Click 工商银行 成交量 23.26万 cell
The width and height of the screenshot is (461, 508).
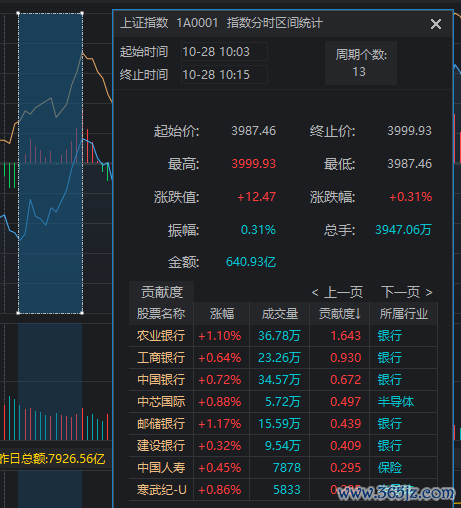click(x=279, y=358)
